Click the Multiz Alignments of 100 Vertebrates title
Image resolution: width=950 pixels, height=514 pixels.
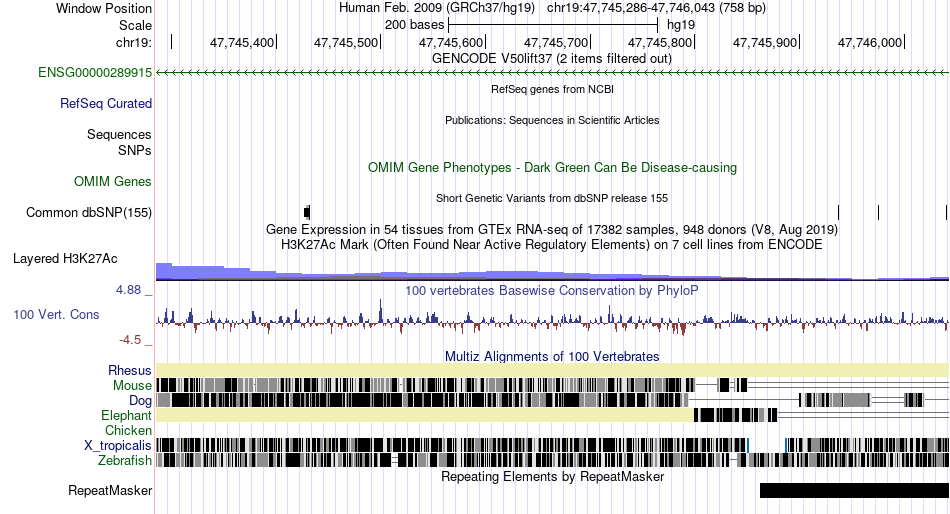(x=552, y=356)
